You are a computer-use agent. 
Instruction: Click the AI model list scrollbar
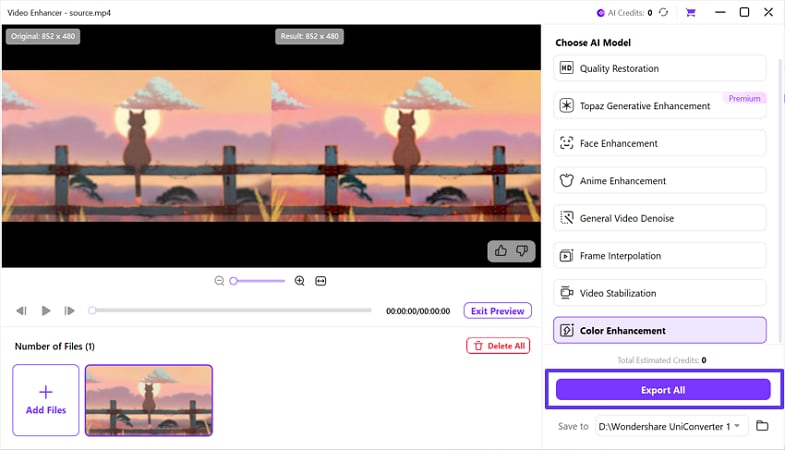[x=780, y=200]
